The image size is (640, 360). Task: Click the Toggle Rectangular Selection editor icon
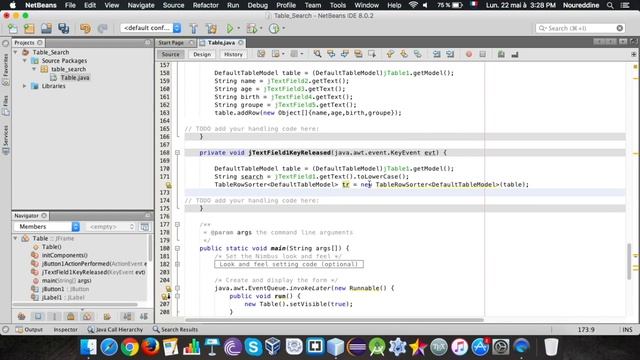click(371, 54)
